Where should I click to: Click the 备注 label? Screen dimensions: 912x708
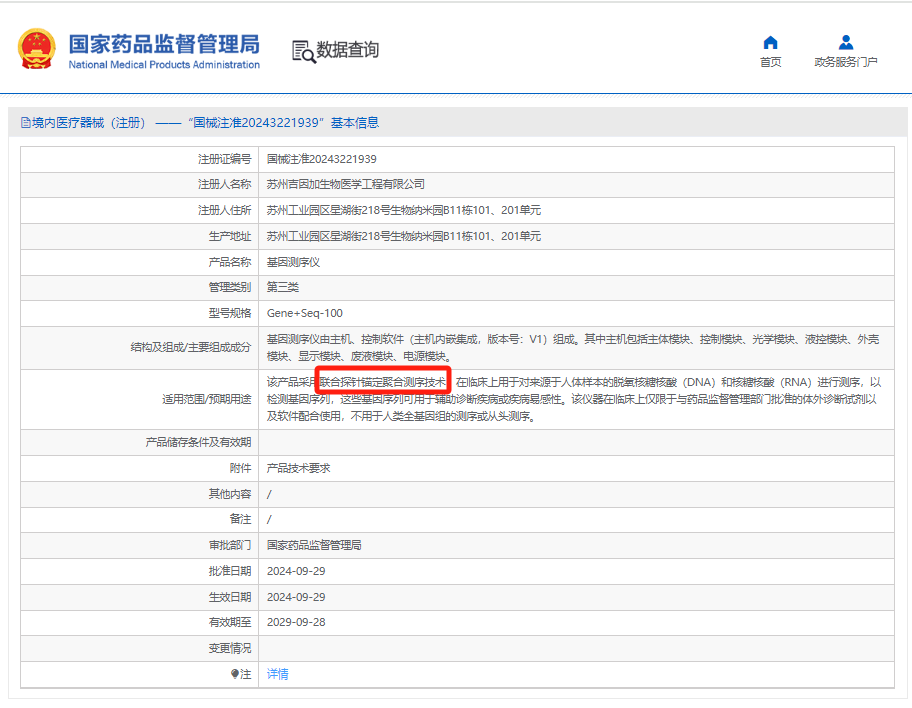[240, 519]
